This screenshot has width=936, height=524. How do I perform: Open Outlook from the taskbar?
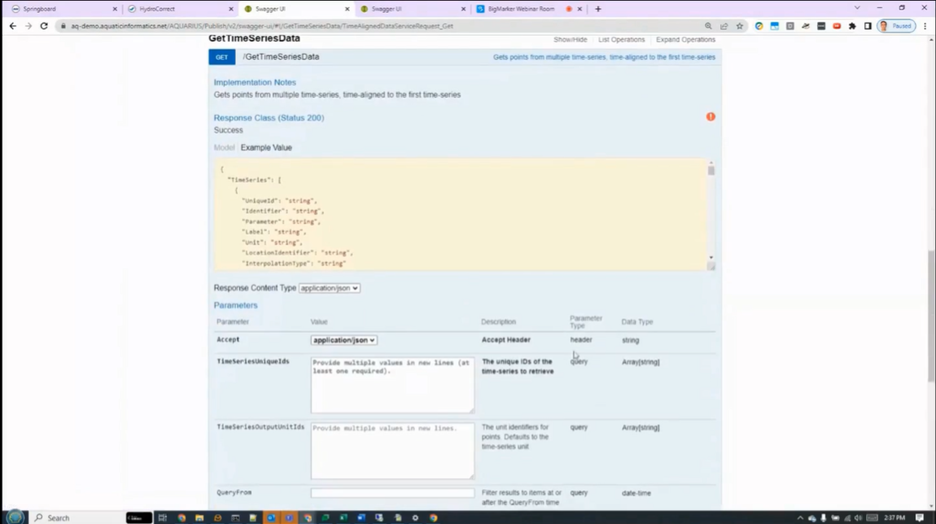pyautogui.click(x=271, y=517)
